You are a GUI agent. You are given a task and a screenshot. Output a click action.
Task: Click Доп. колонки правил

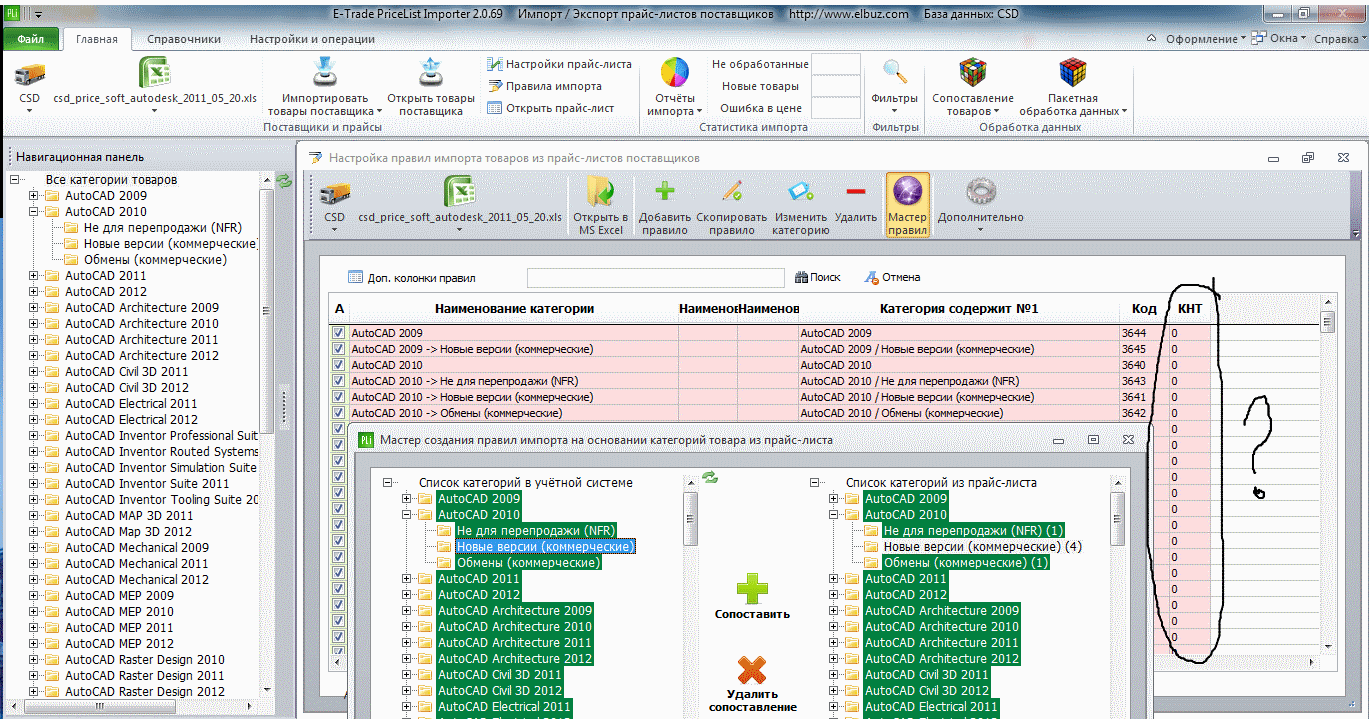click(x=412, y=277)
